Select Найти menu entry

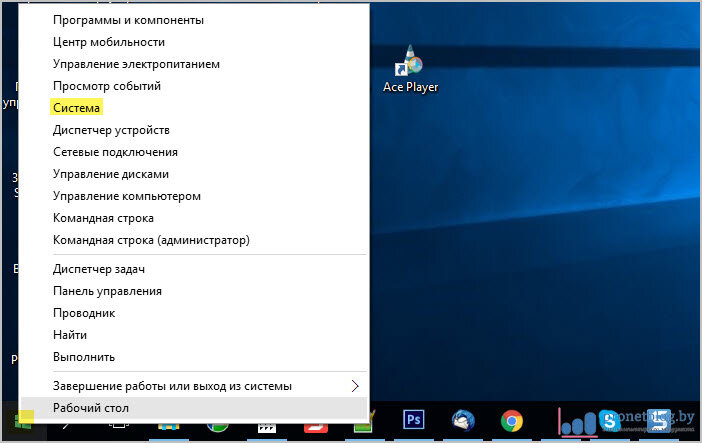(x=194, y=335)
